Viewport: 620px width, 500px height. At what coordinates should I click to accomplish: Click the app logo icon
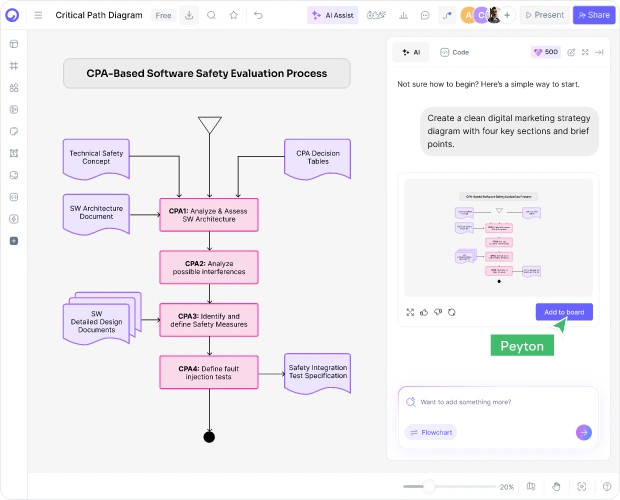[x=12, y=15]
